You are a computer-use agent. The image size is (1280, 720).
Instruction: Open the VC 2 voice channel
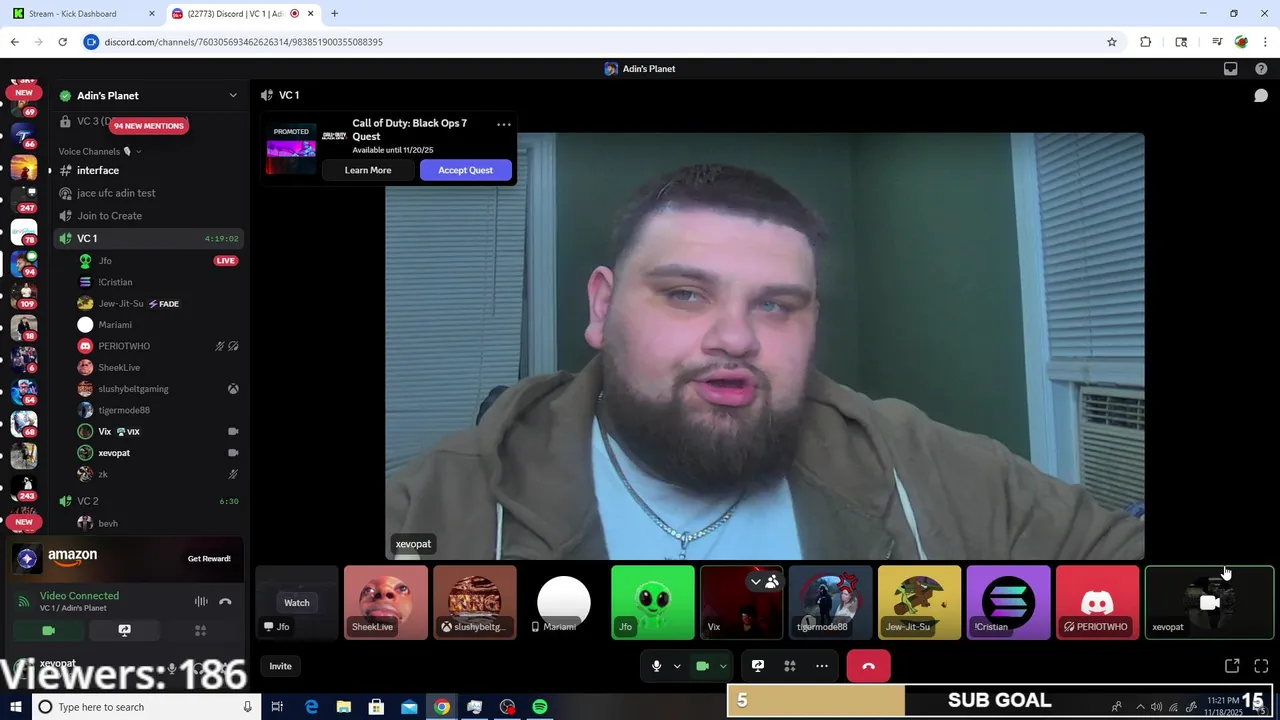point(148,501)
